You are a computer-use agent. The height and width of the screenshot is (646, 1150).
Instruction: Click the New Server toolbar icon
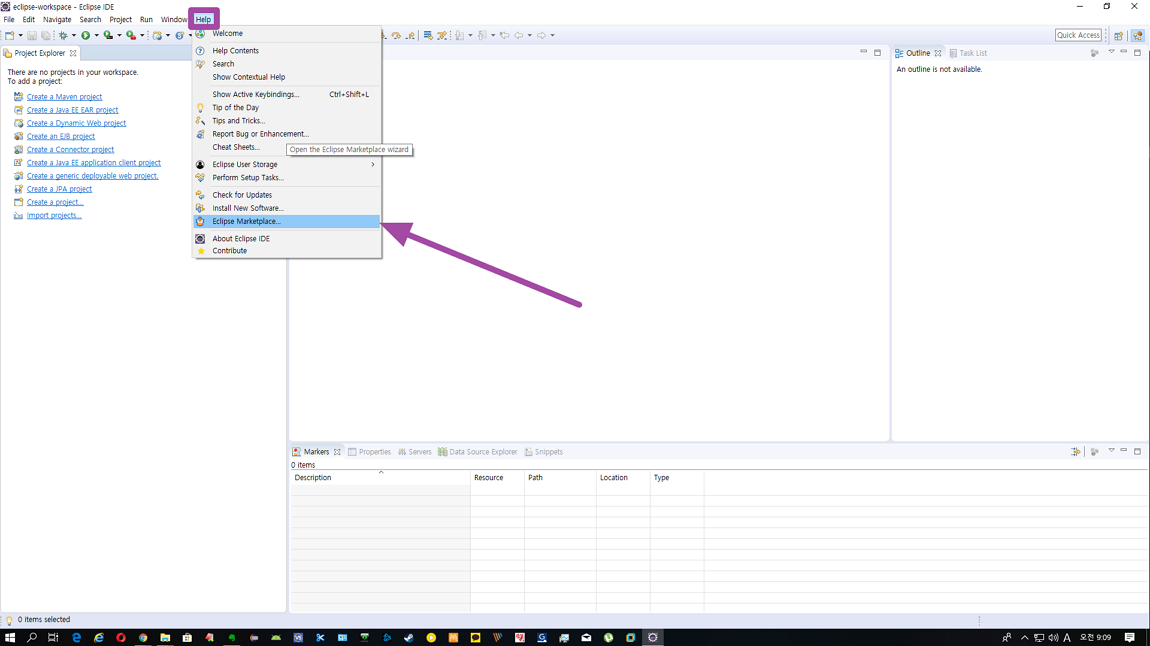(x=157, y=35)
